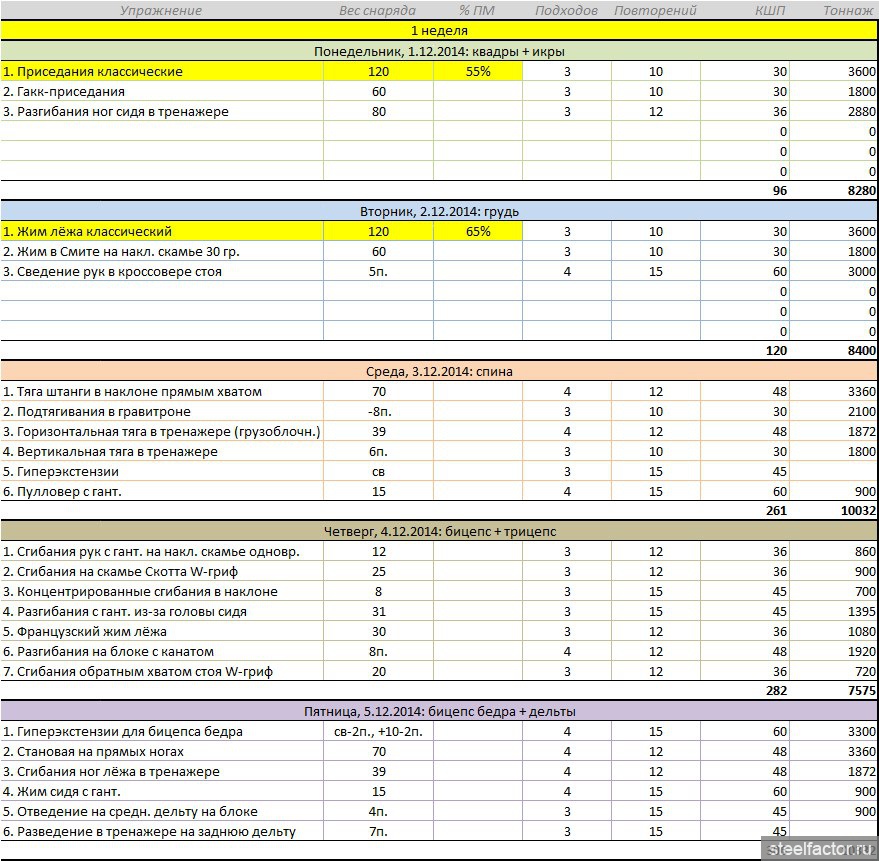Click the weight cell "8п."
The image size is (879, 861).
[x=378, y=651]
